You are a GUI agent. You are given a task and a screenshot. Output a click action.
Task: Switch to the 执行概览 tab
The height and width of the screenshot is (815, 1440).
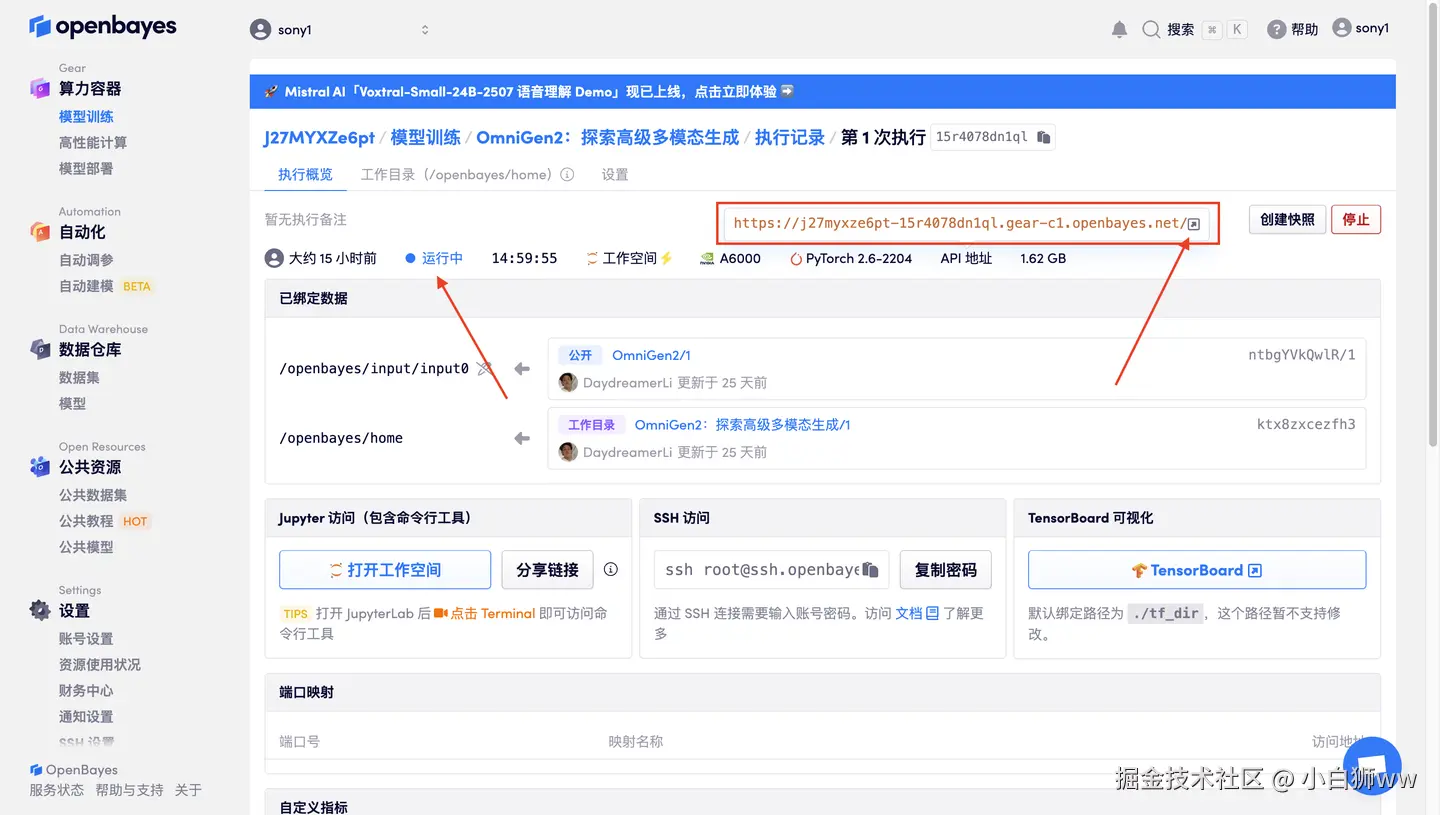click(305, 174)
